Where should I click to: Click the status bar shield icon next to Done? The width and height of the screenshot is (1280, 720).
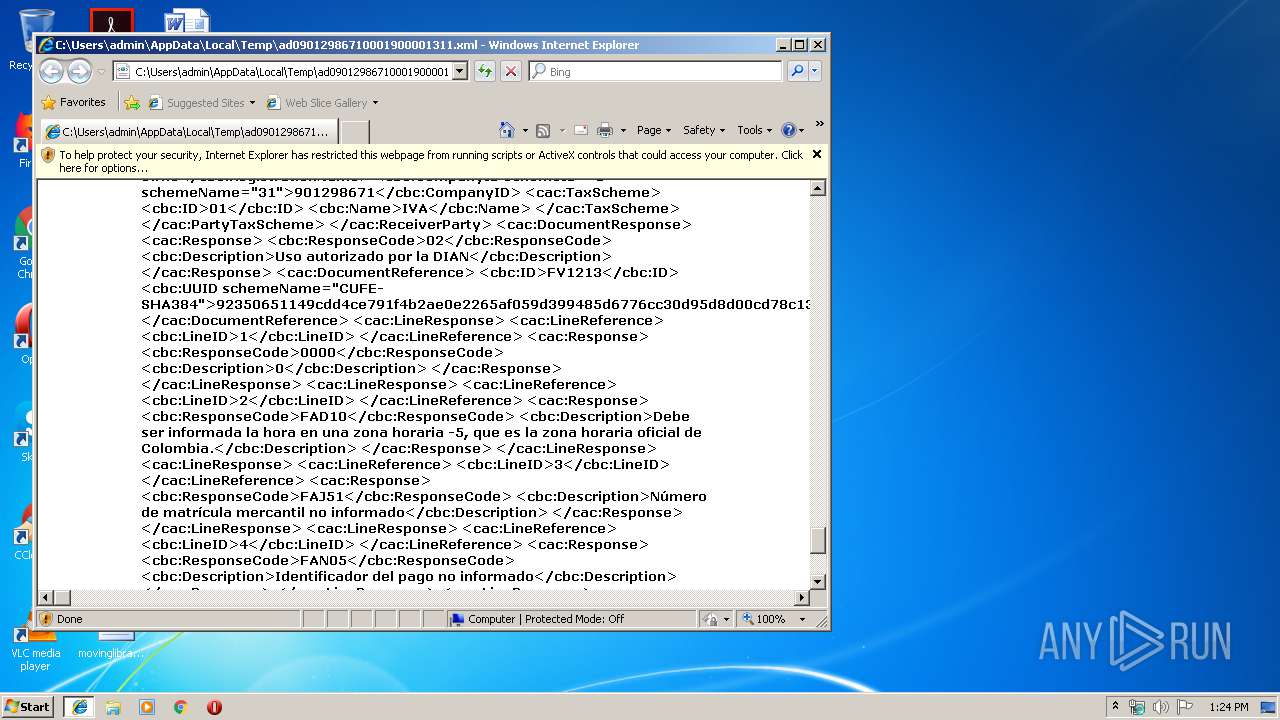click(x=46, y=619)
